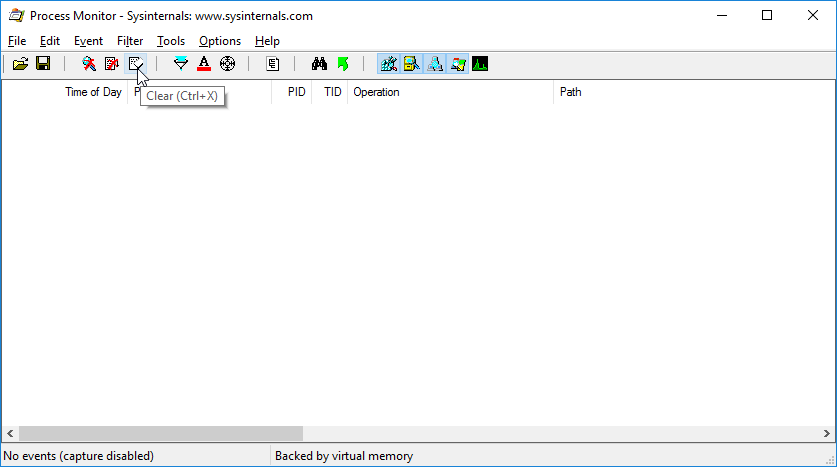The width and height of the screenshot is (837, 467).
Task: Show the Process Tree icon
Action: click(273, 64)
